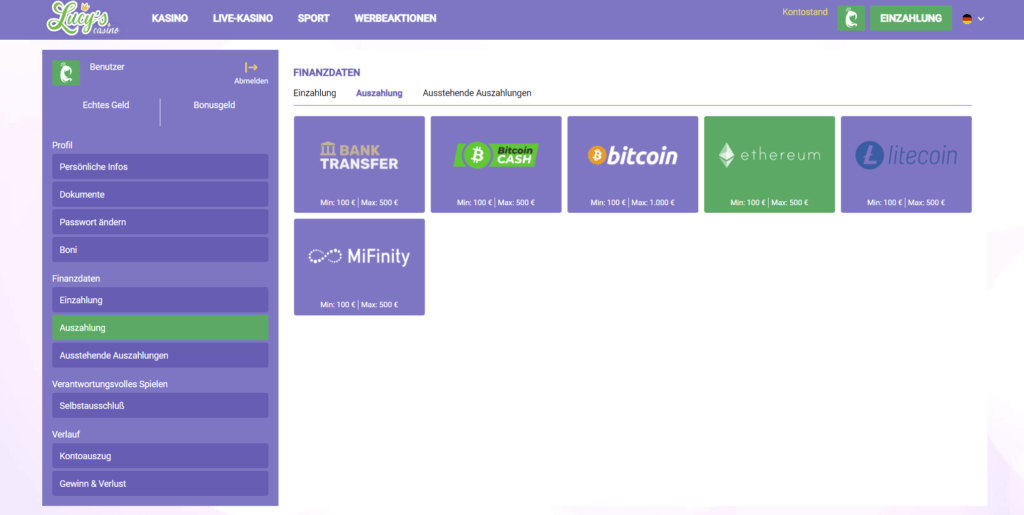Pick the bitcoin payout card
The image size is (1024, 515).
point(633,164)
